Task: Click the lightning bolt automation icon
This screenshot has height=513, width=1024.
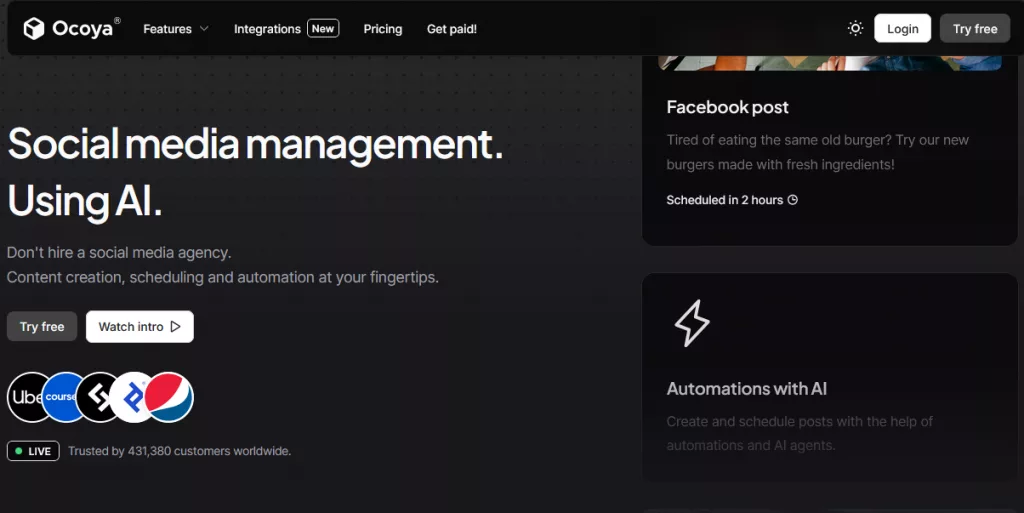Action: [x=692, y=323]
